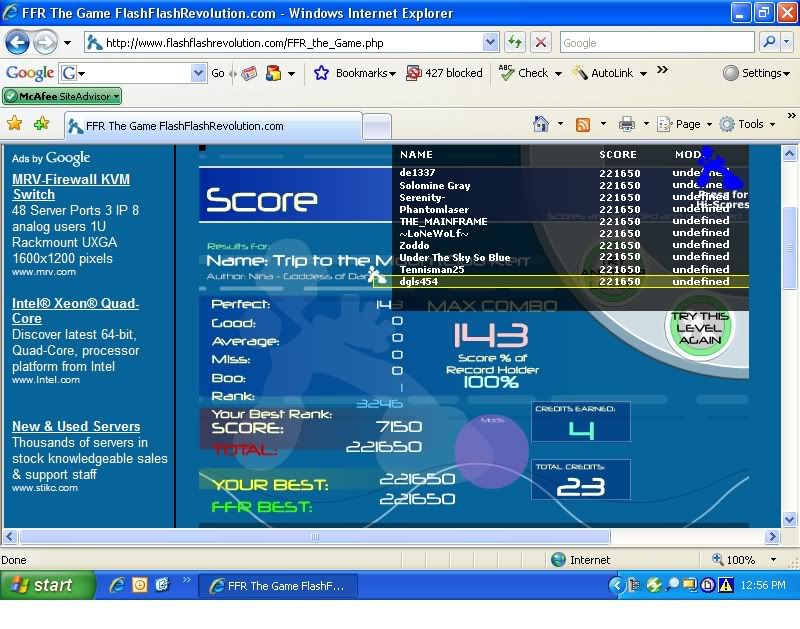Toggle the Google AutoLink feature

coord(609,73)
